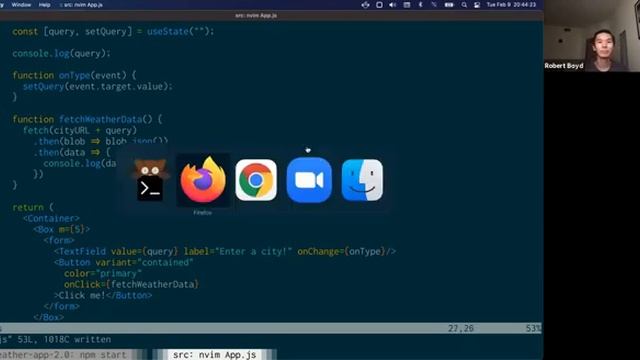The image size is (640, 360).
Task: Click the volume icon in the menu bar
Action: pyautogui.click(x=393, y=5)
